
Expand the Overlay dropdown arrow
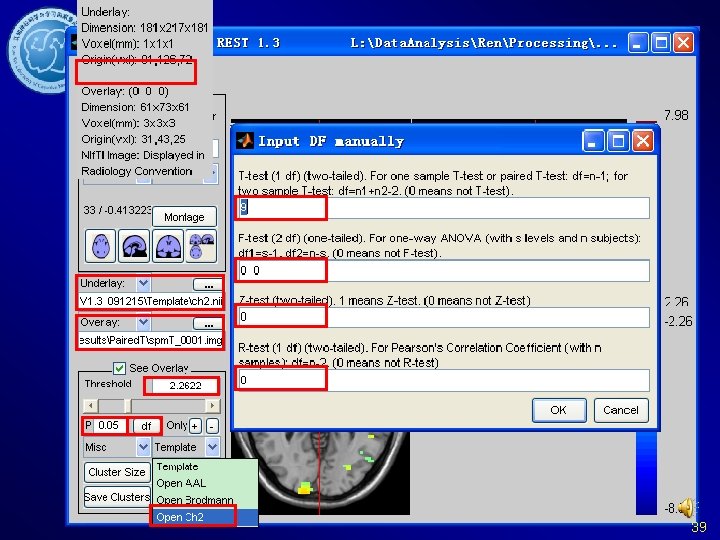143,323
